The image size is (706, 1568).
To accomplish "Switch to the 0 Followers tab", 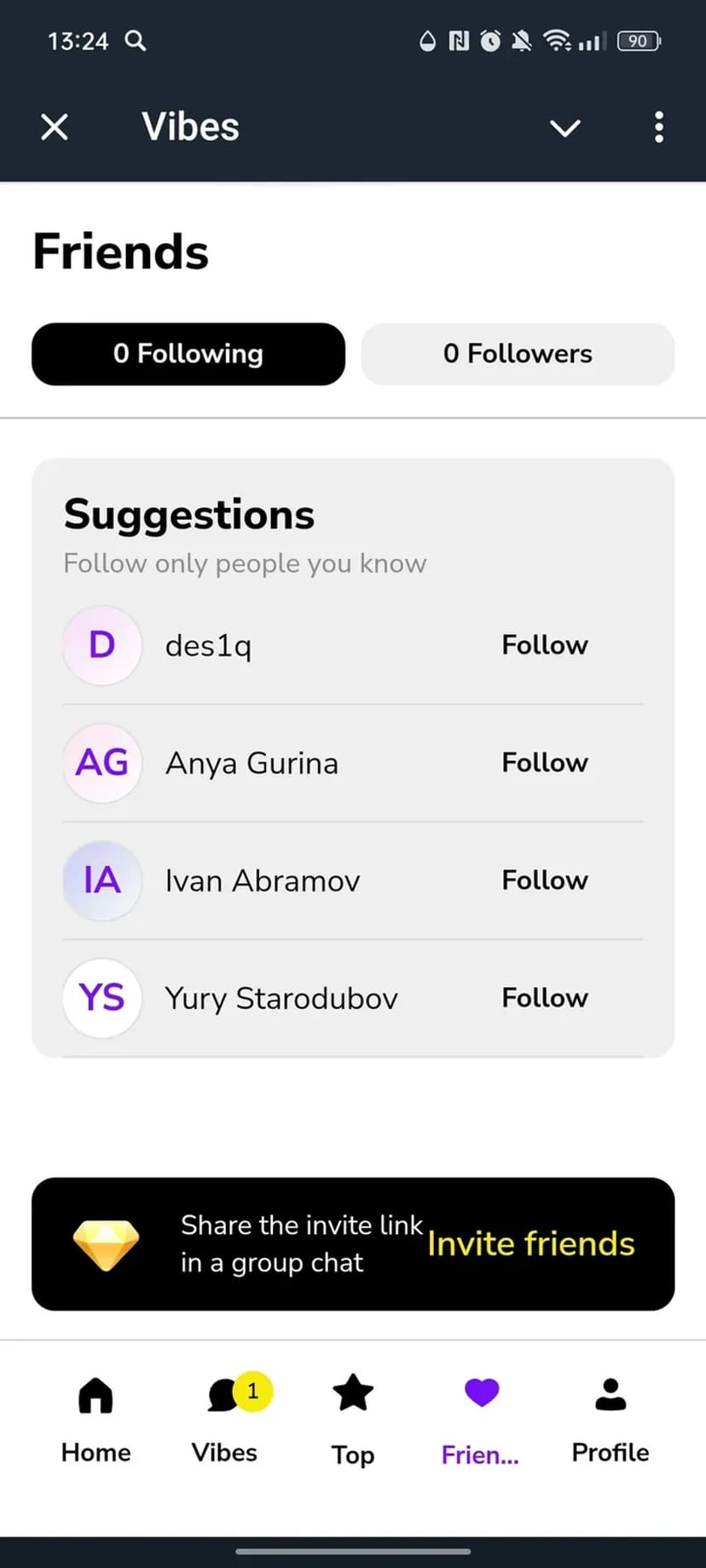I will pos(518,354).
